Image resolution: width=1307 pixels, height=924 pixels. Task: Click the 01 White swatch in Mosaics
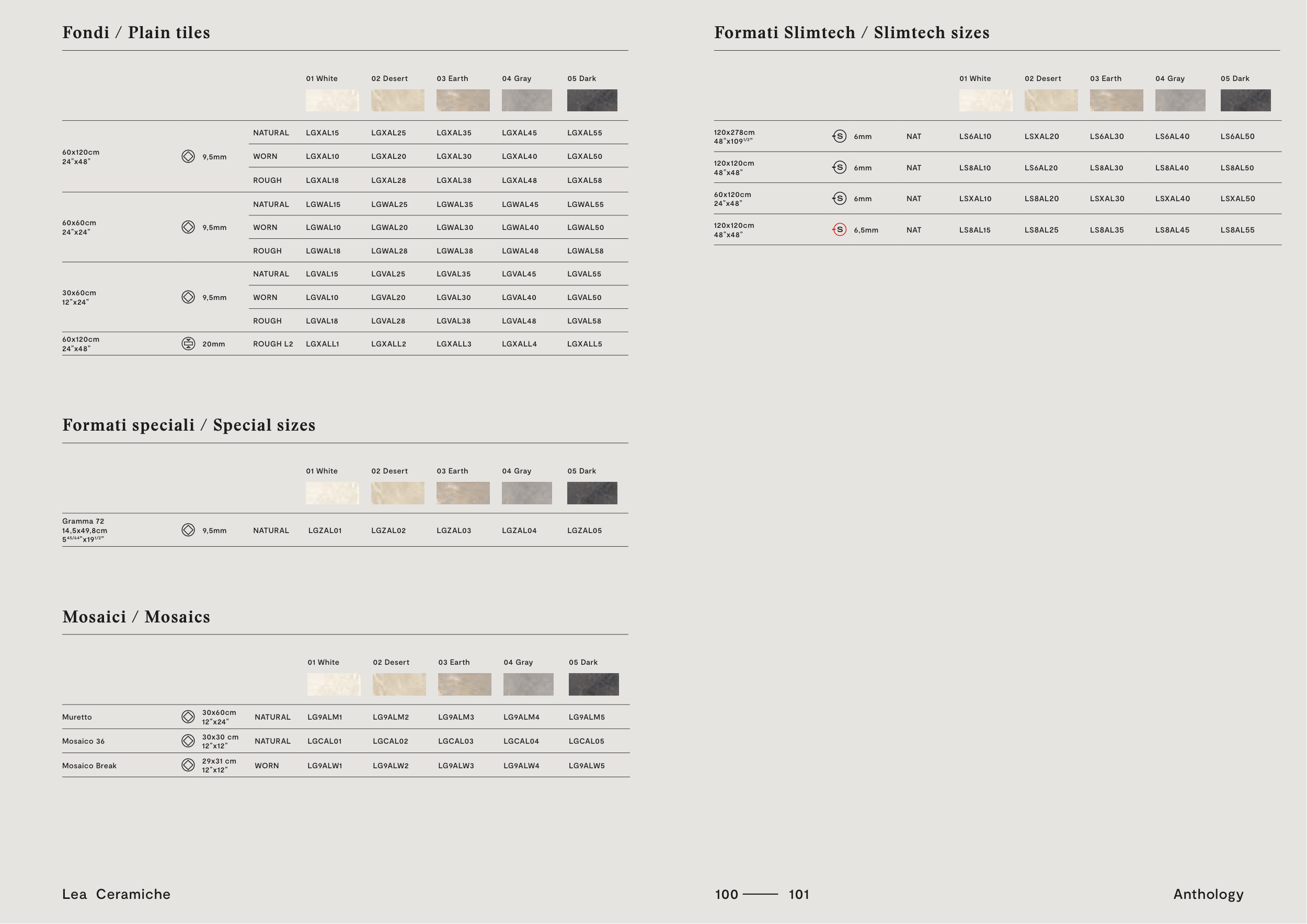pyautogui.click(x=334, y=685)
